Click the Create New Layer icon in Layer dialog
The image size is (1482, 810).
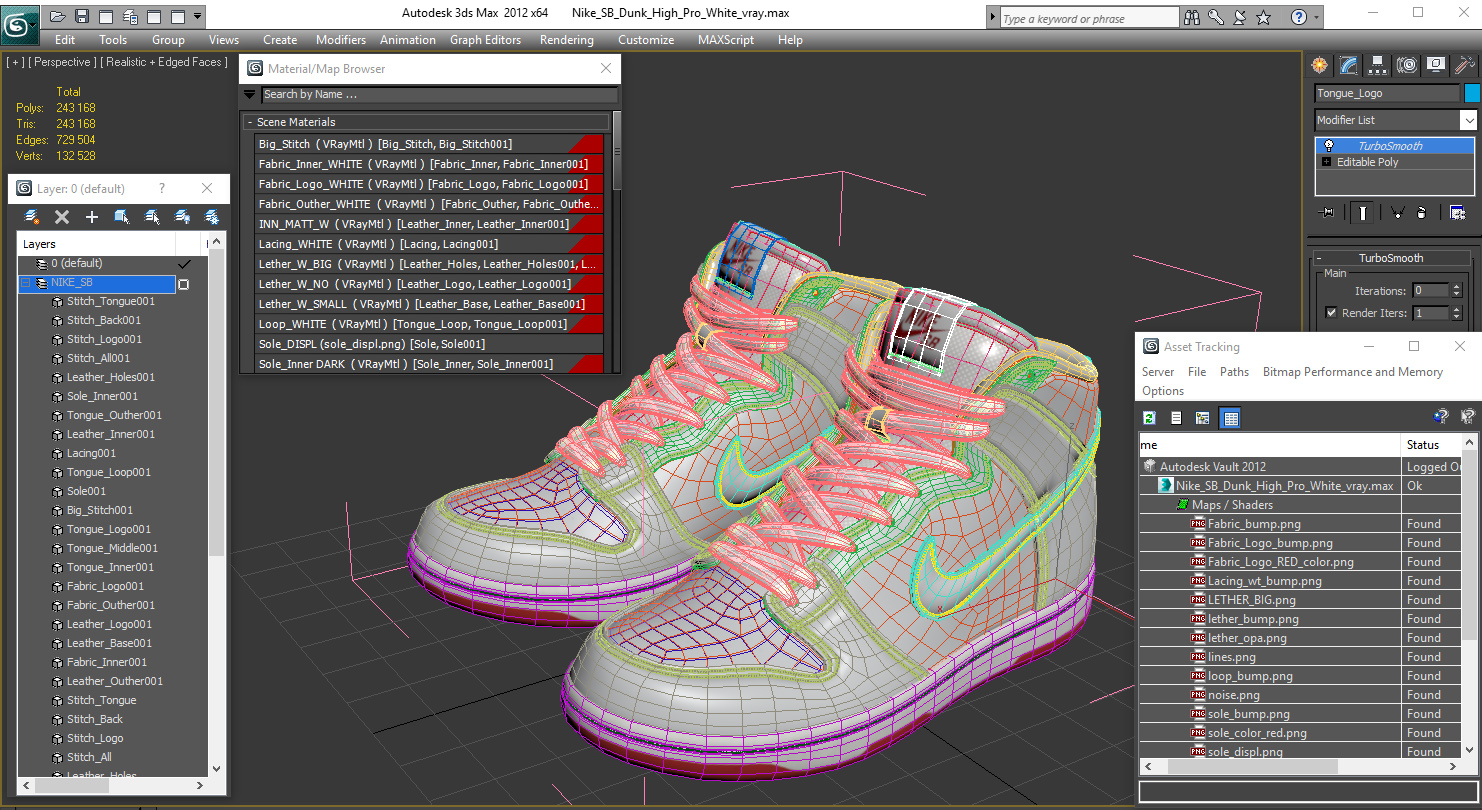click(x=32, y=216)
